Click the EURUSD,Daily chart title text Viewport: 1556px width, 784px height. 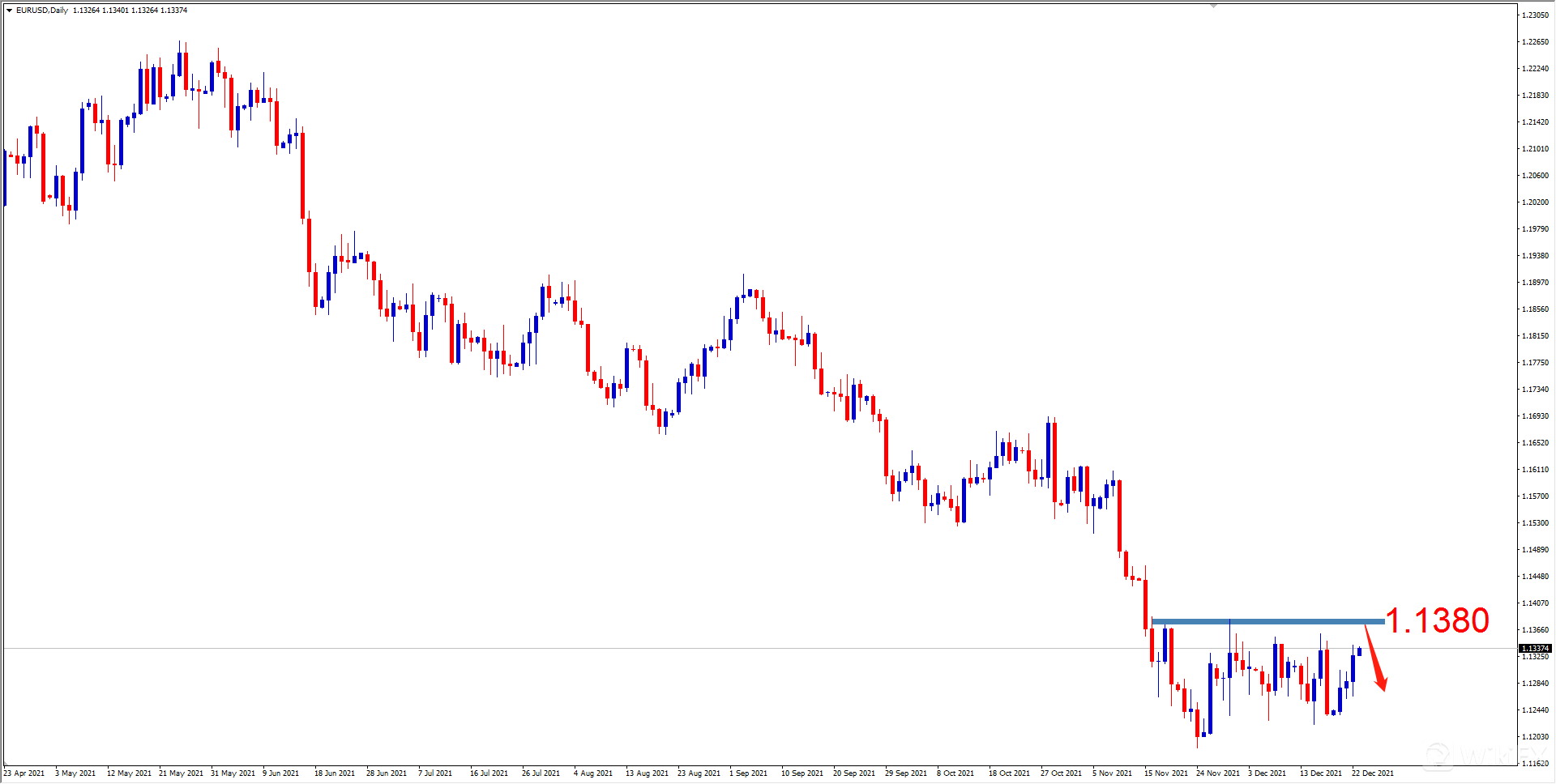(42, 11)
